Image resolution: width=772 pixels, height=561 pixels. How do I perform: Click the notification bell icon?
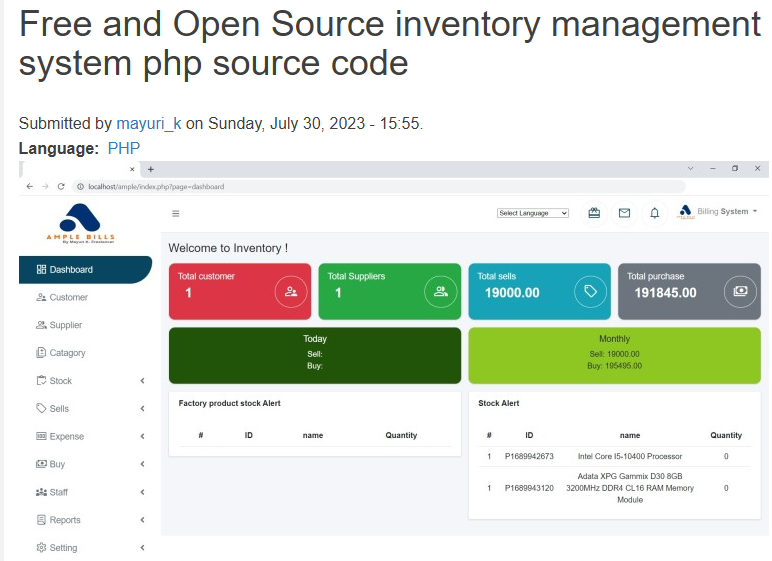[655, 213]
